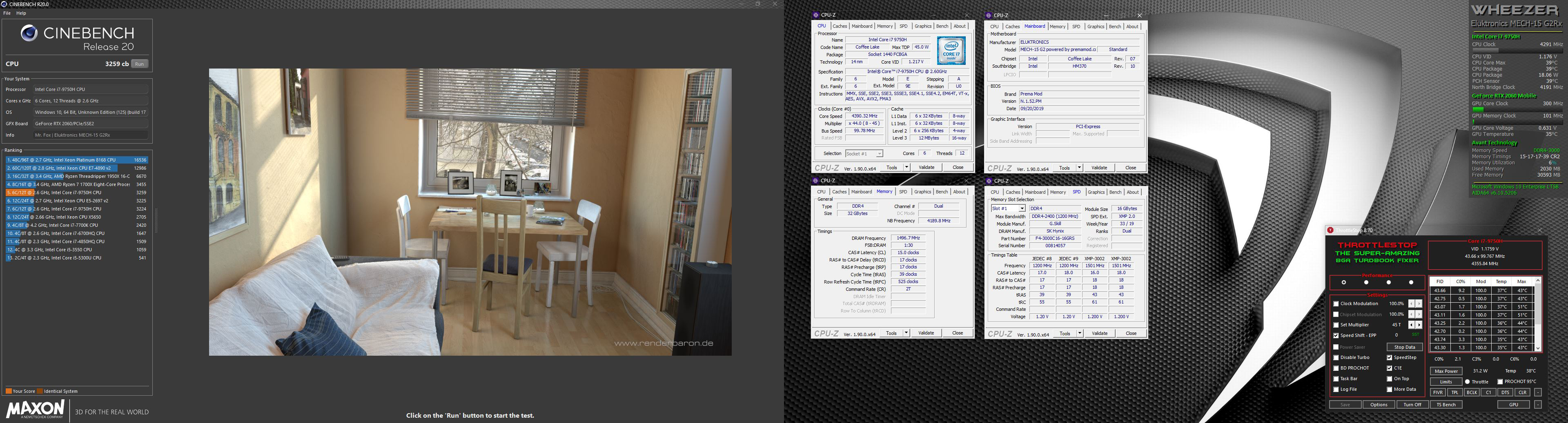1568x423 pixels.
Task: Switch to the Caches tab in the top-left CPU-Z window
Action: [840, 26]
